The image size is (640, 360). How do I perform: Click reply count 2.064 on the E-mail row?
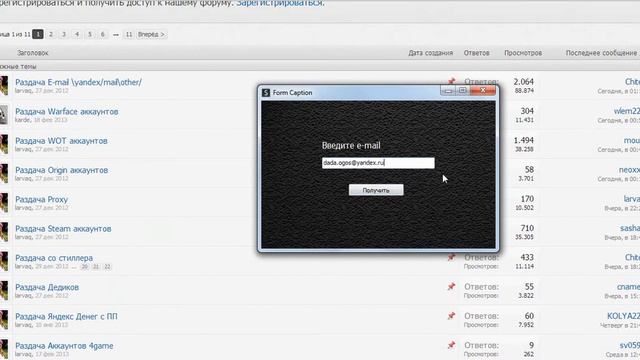pos(524,82)
